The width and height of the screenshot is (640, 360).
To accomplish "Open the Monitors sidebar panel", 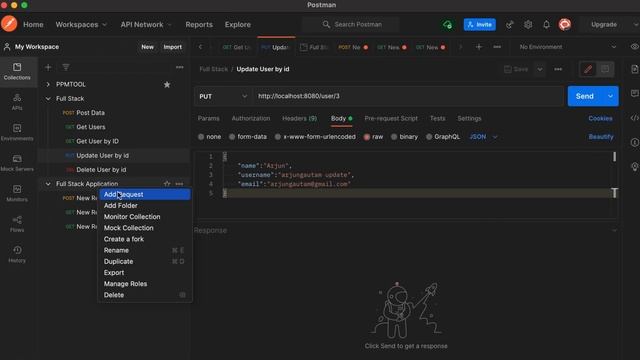I will pyautogui.click(x=17, y=193).
